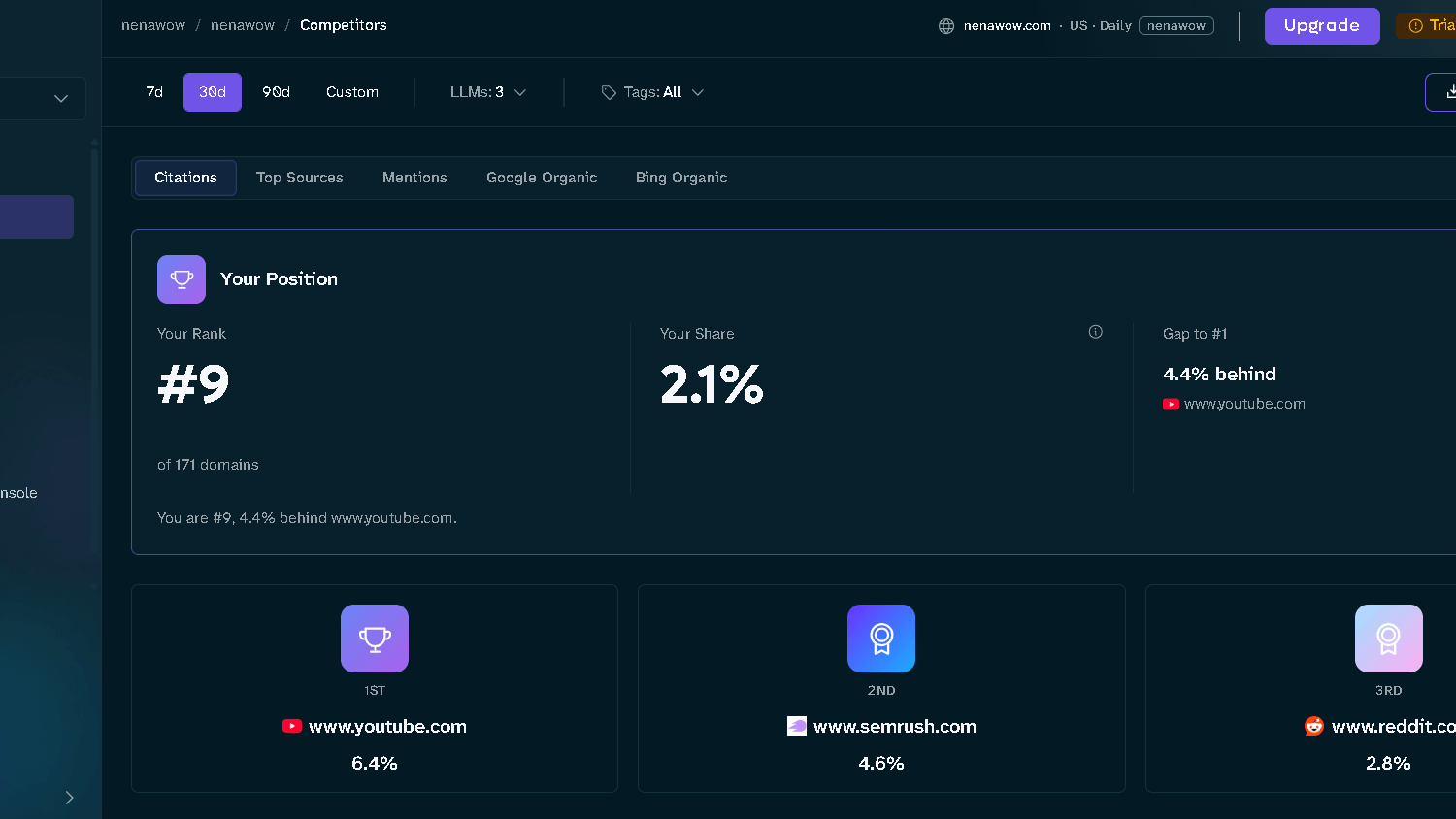
Task: Click the 4.6% value in 2nd card
Action: [x=881, y=764]
